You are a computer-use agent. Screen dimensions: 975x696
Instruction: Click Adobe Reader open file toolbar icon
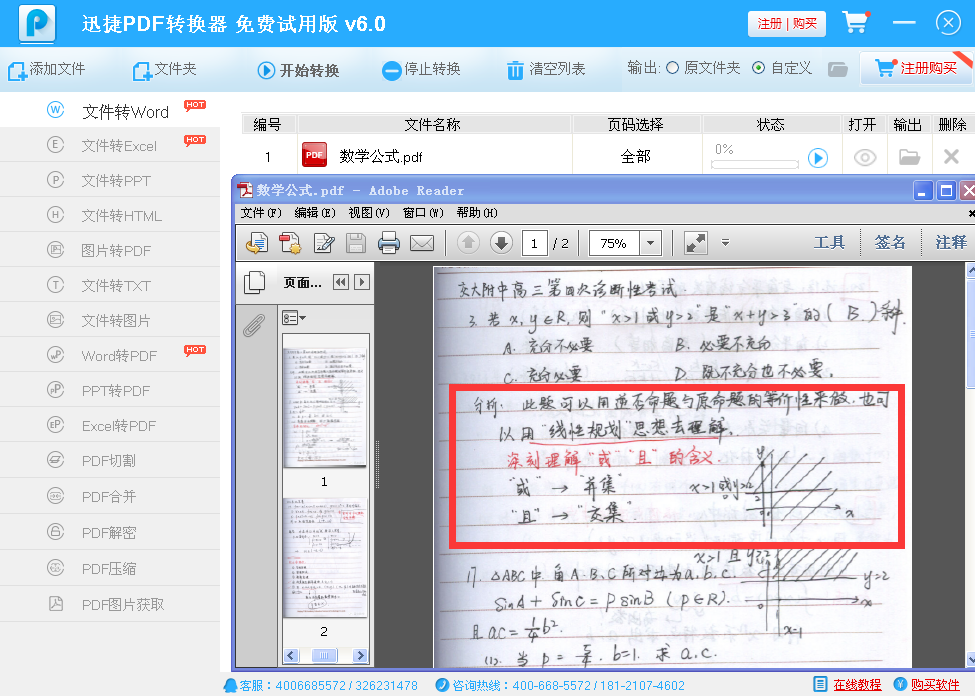pos(257,243)
